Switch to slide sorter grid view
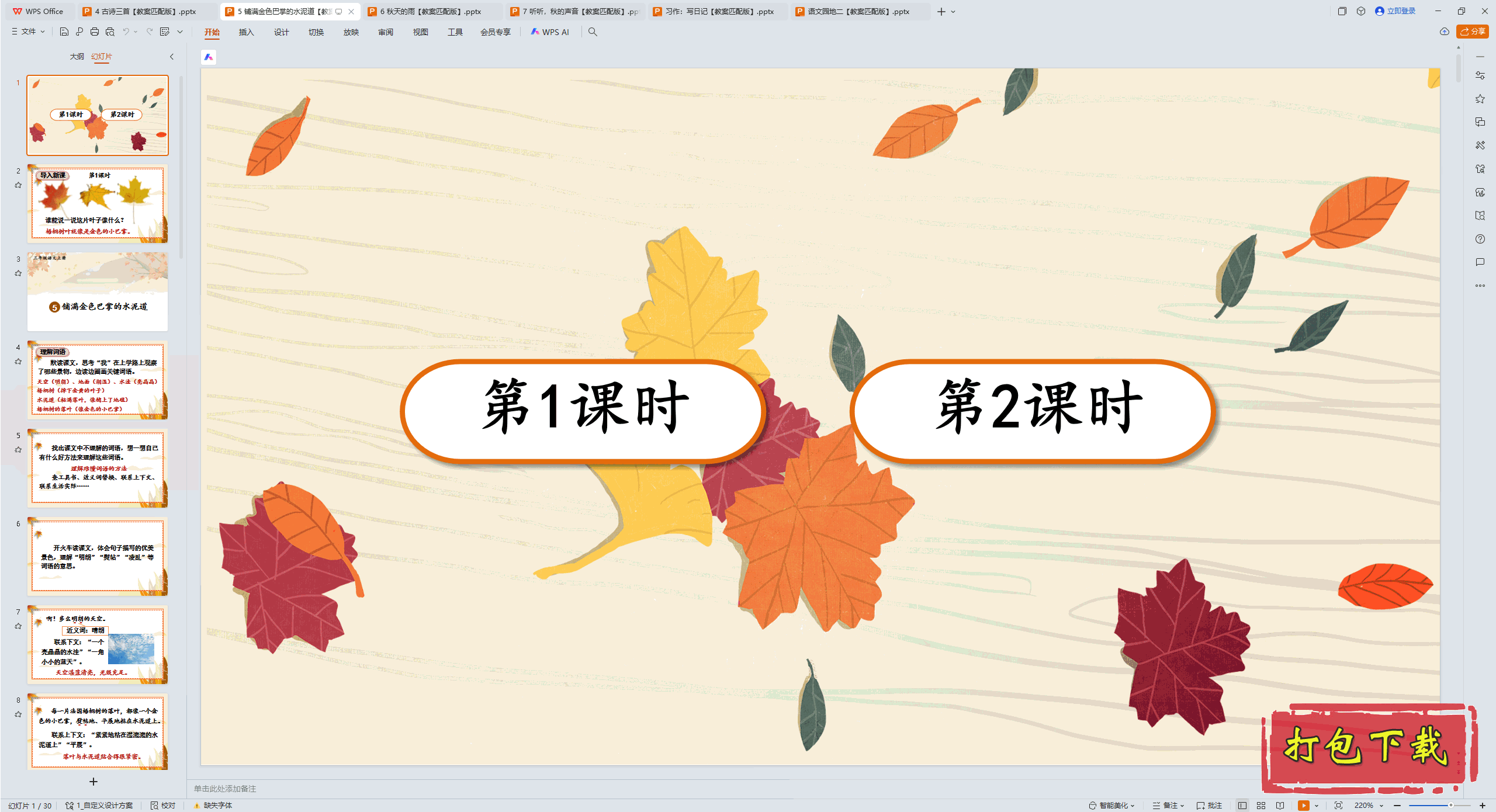This screenshot has width=1496, height=812. coord(1261,805)
